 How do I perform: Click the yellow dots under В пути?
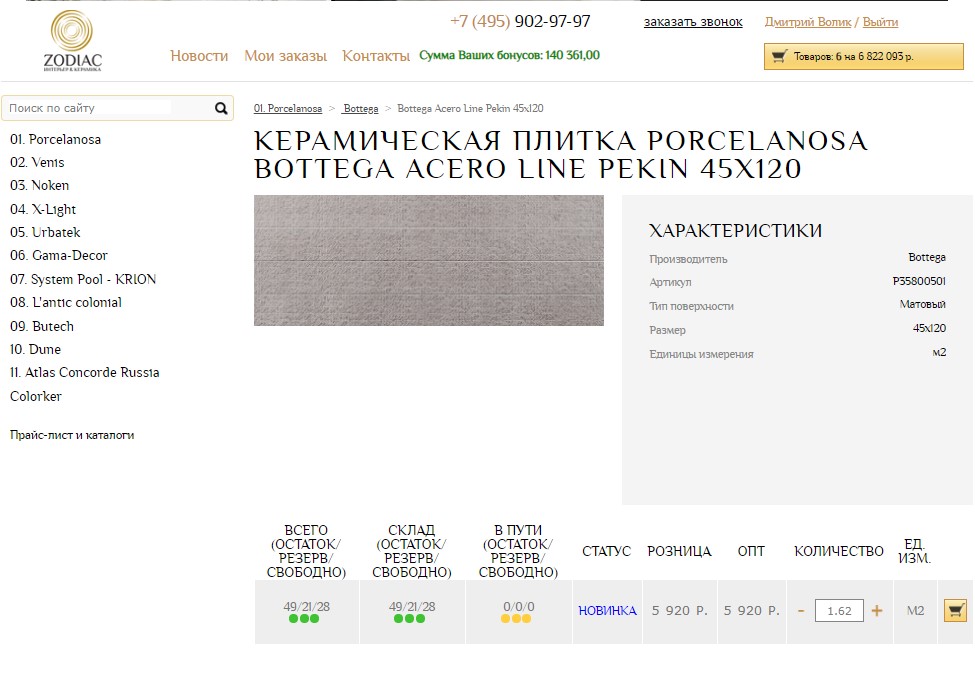[516, 618]
